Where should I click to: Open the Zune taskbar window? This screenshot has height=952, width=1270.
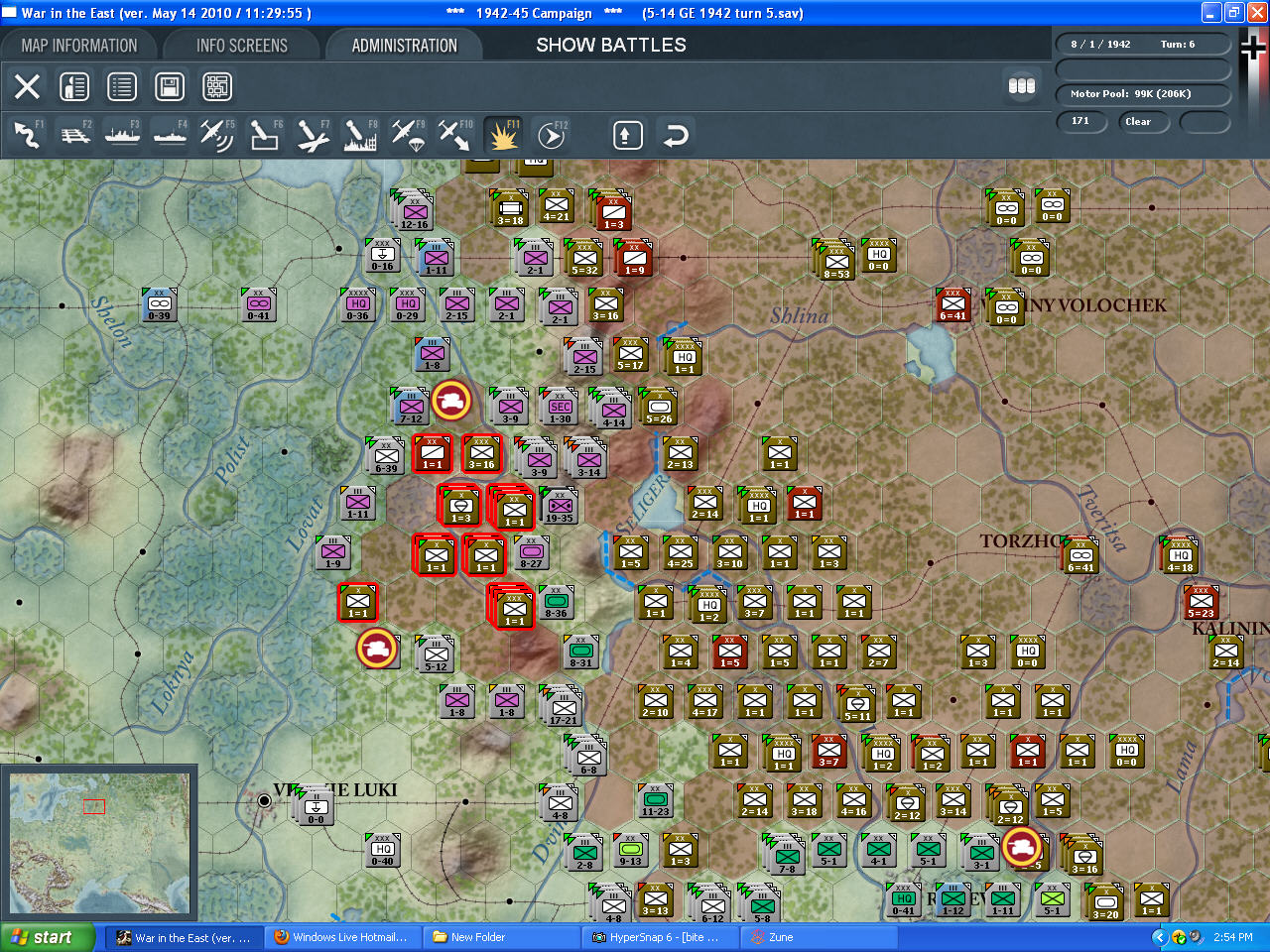(x=818, y=937)
